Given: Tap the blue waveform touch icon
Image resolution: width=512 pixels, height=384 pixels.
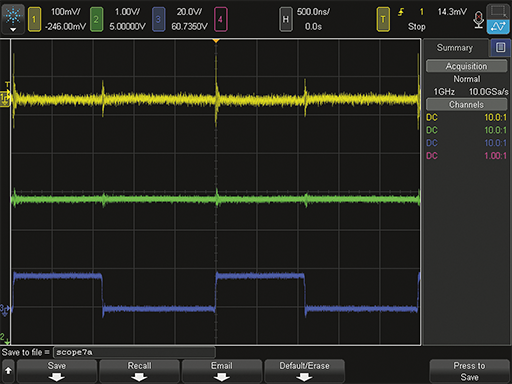Looking at the screenshot, I should pyautogui.click(x=498, y=27).
